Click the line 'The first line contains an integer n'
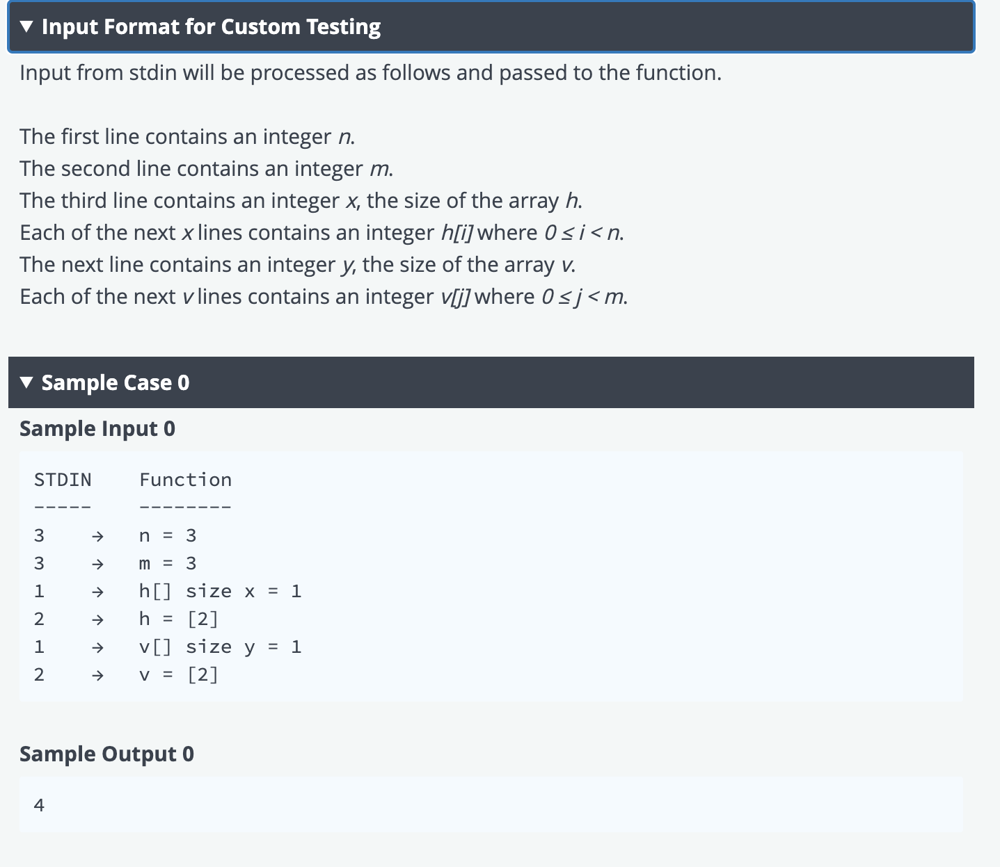The height and width of the screenshot is (867, 1000). (187, 137)
